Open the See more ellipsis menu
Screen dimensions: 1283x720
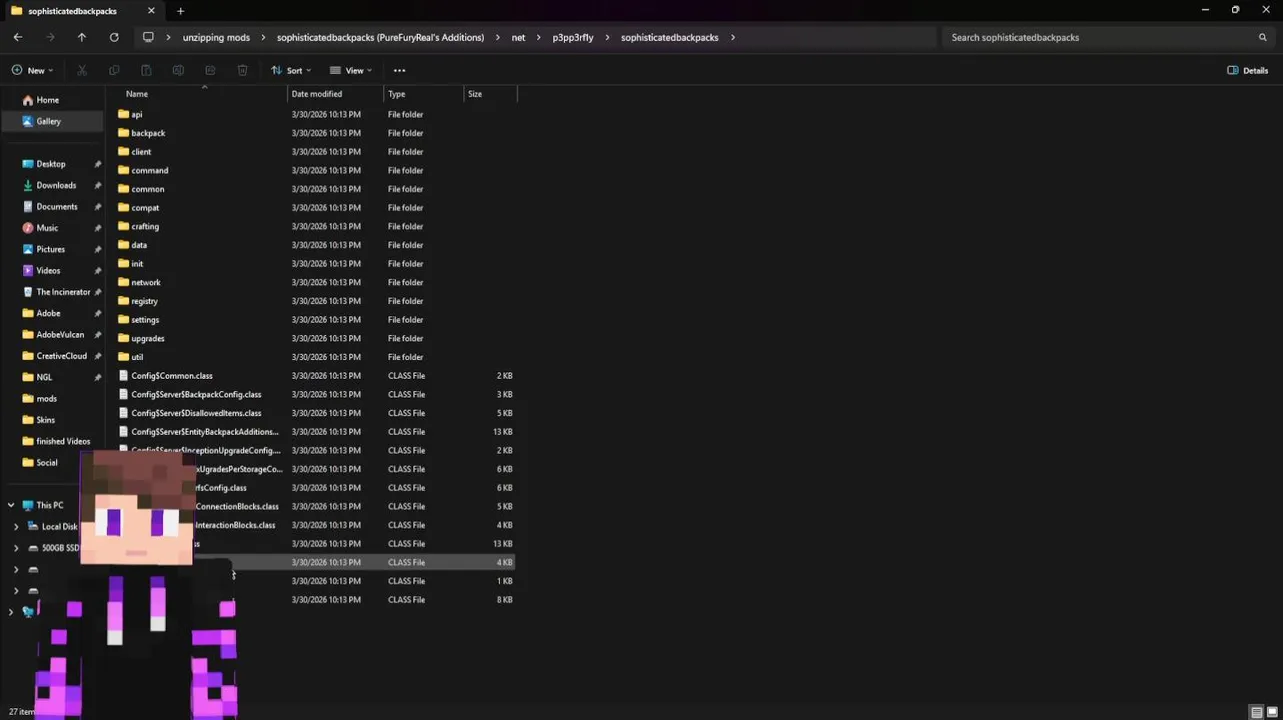point(399,70)
